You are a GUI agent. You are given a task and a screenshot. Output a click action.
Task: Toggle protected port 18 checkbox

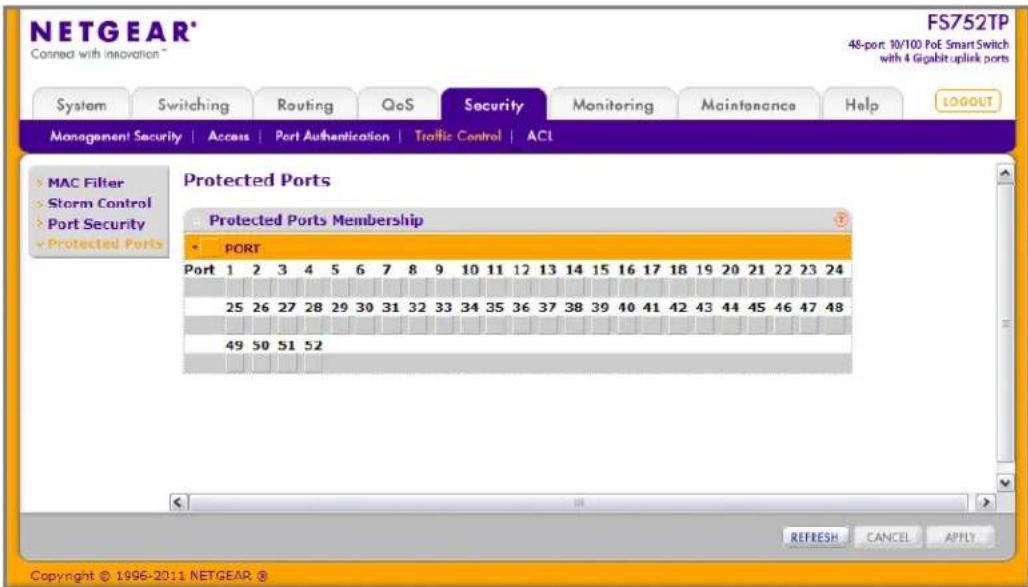click(x=677, y=287)
